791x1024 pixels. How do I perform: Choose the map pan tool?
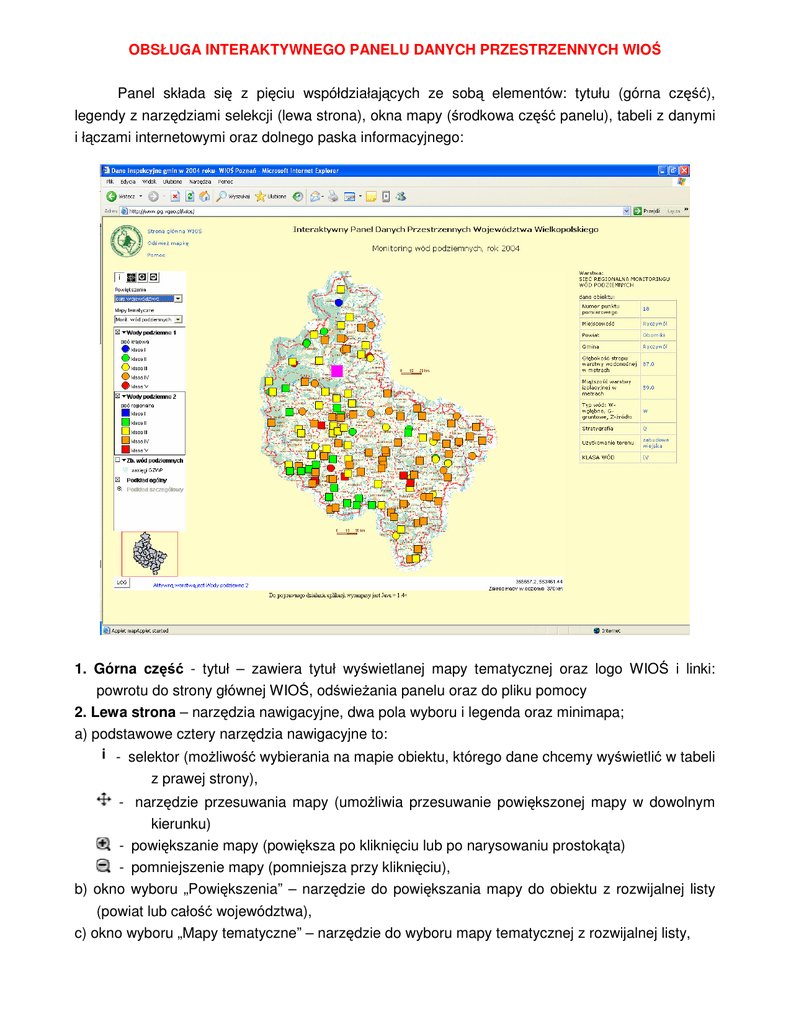coord(130,276)
